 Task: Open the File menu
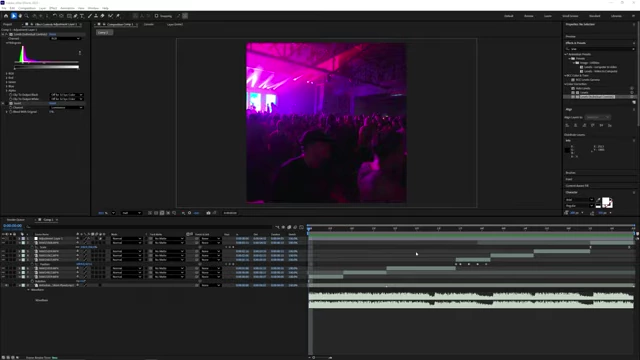click(4, 8)
